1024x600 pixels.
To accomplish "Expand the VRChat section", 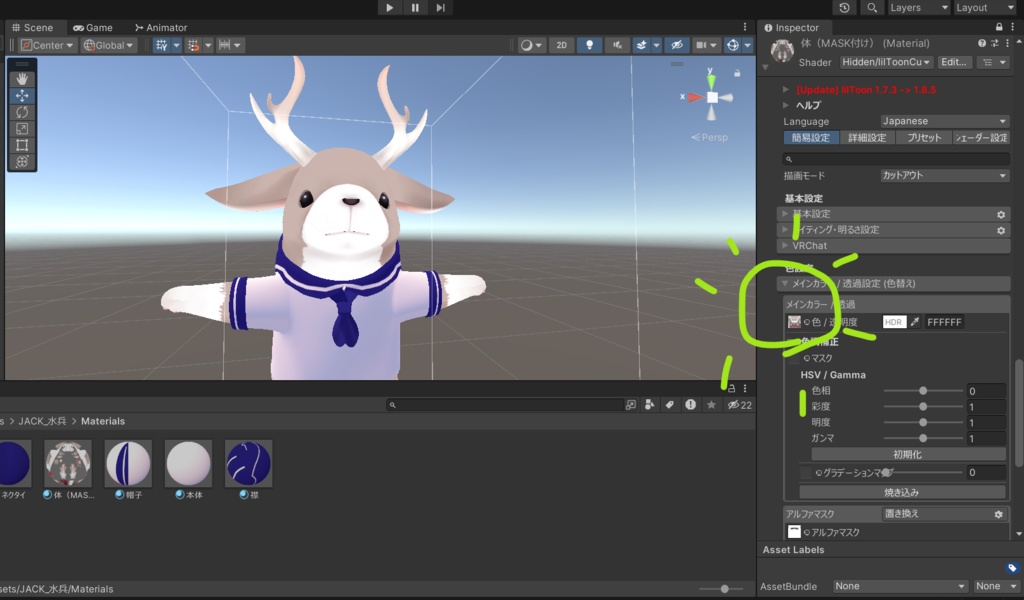I will 895,245.
